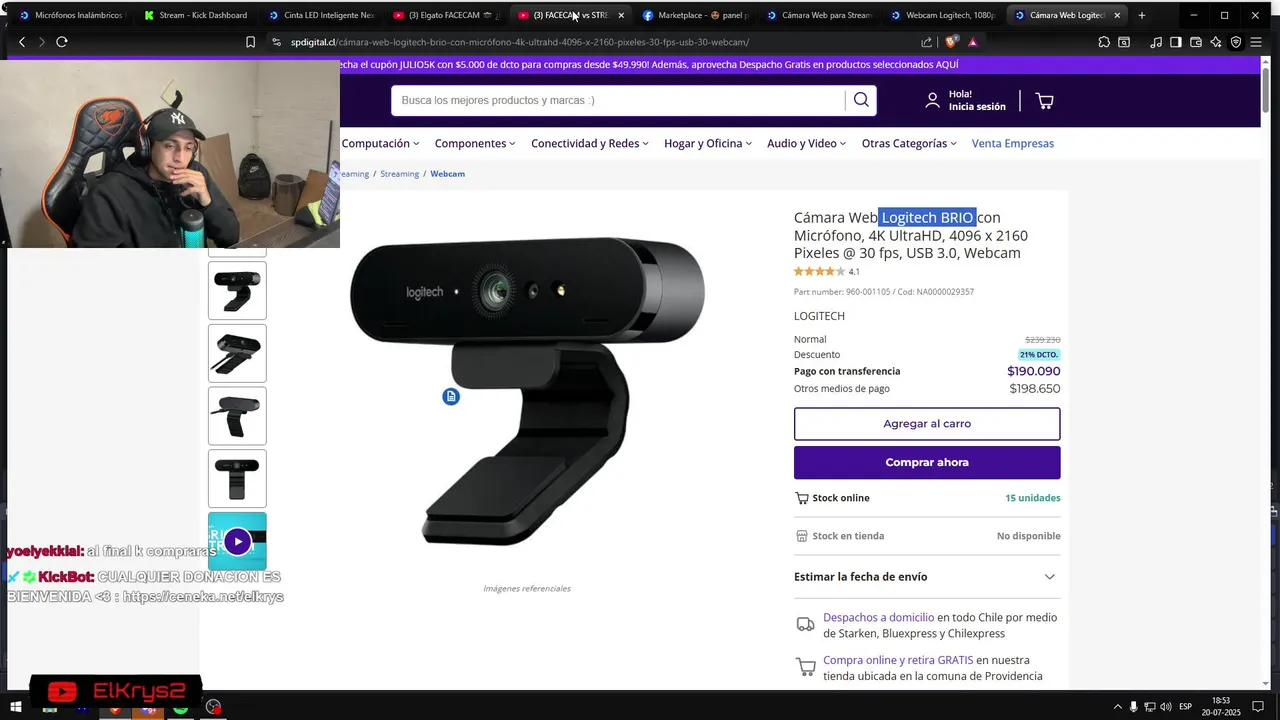Expand Conectividad y Redes menu
Viewport: 1280px width, 720px height.
coord(590,143)
